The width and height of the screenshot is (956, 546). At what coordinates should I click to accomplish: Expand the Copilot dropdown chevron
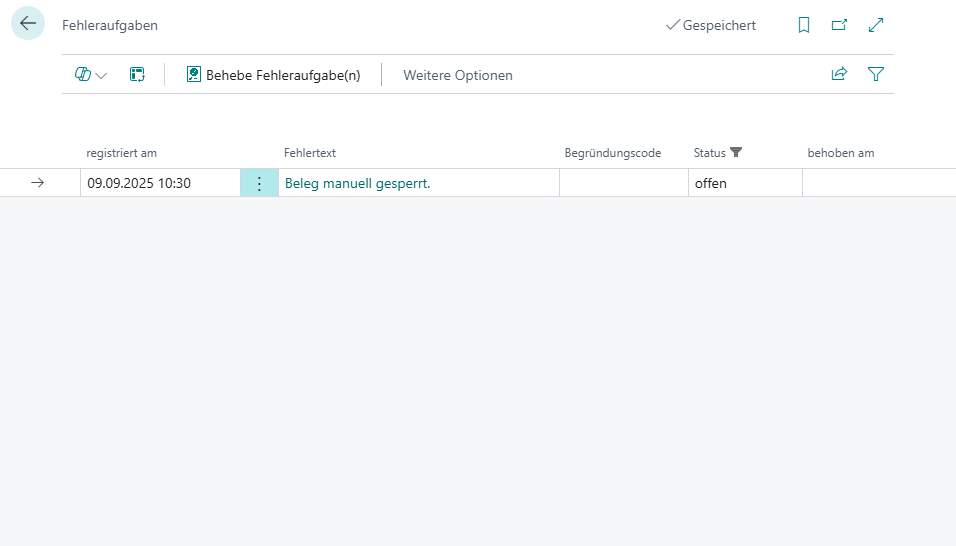pyautogui.click(x=101, y=75)
